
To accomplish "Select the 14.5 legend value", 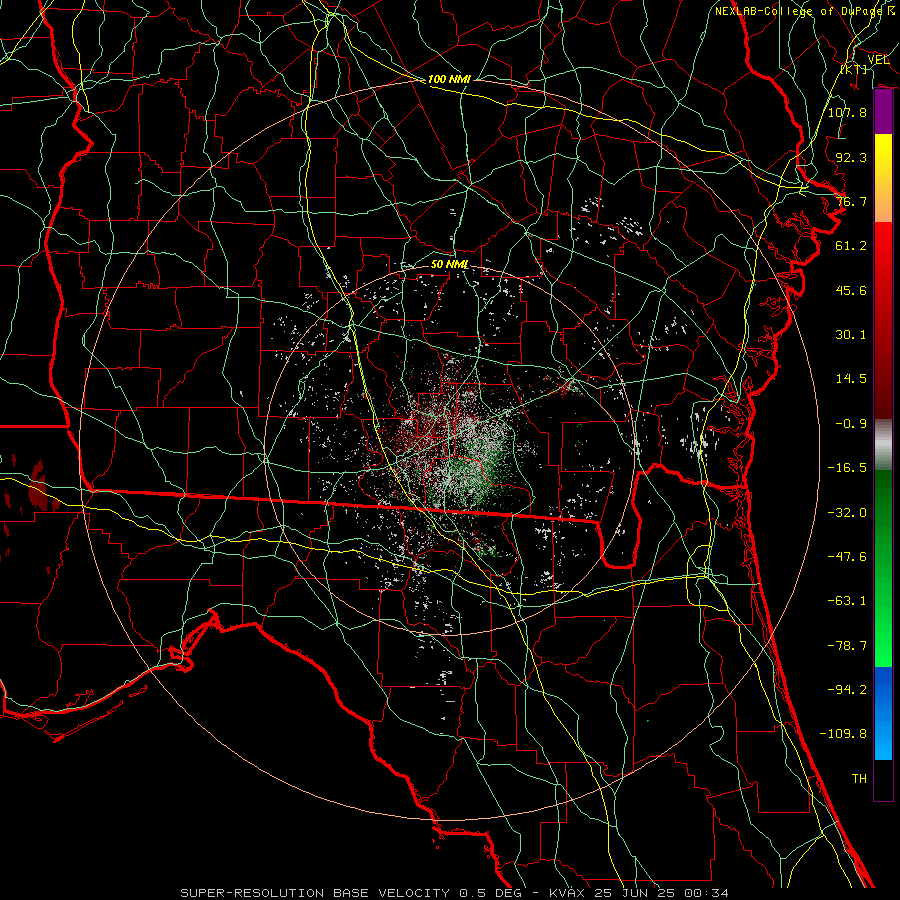I will click(x=851, y=379).
